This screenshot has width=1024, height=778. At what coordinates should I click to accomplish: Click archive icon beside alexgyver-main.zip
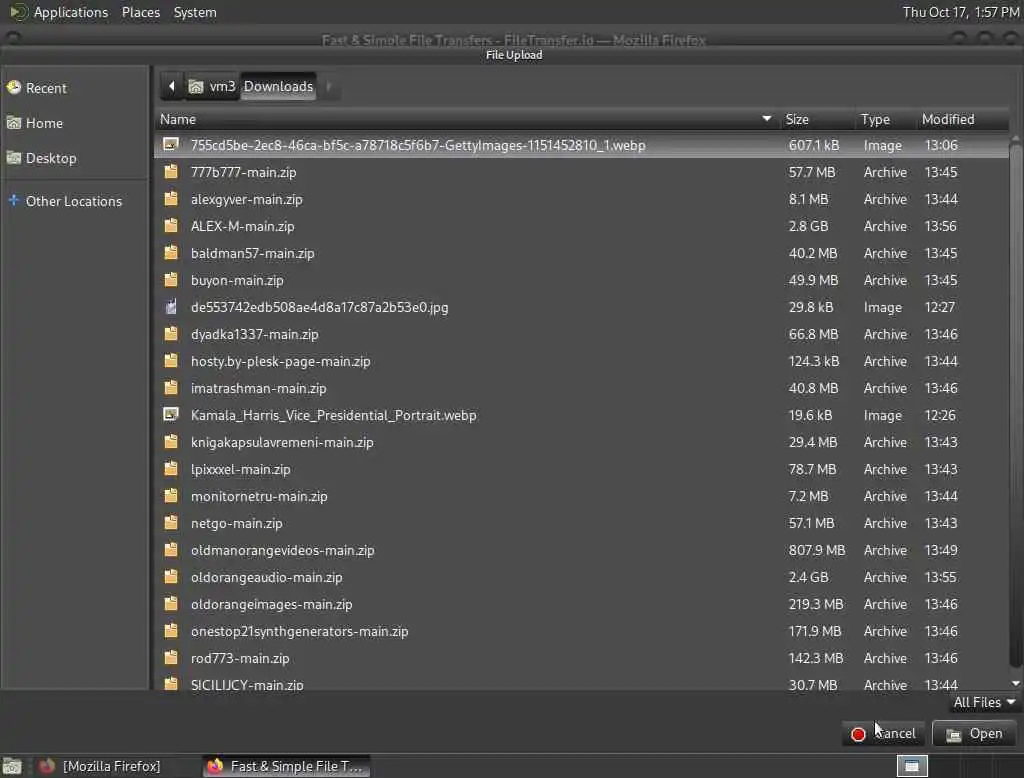point(170,199)
